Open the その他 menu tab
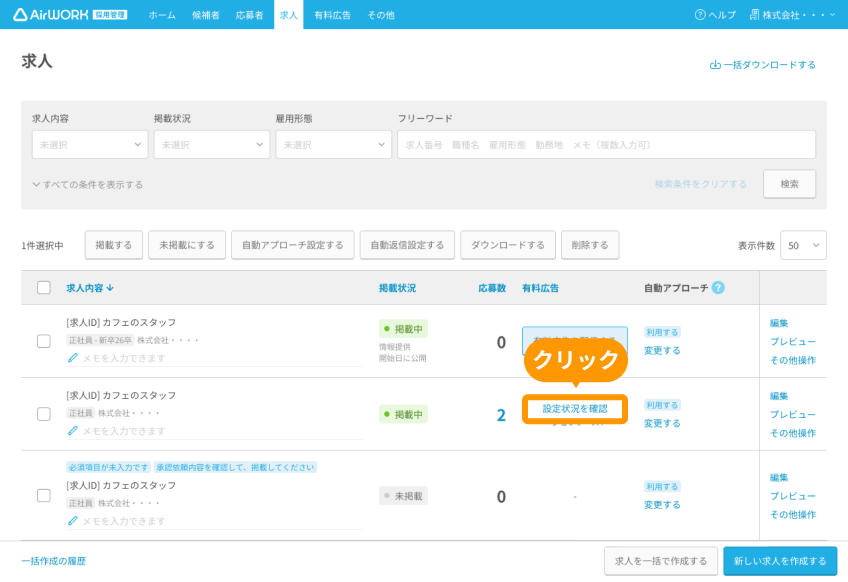 click(x=381, y=15)
